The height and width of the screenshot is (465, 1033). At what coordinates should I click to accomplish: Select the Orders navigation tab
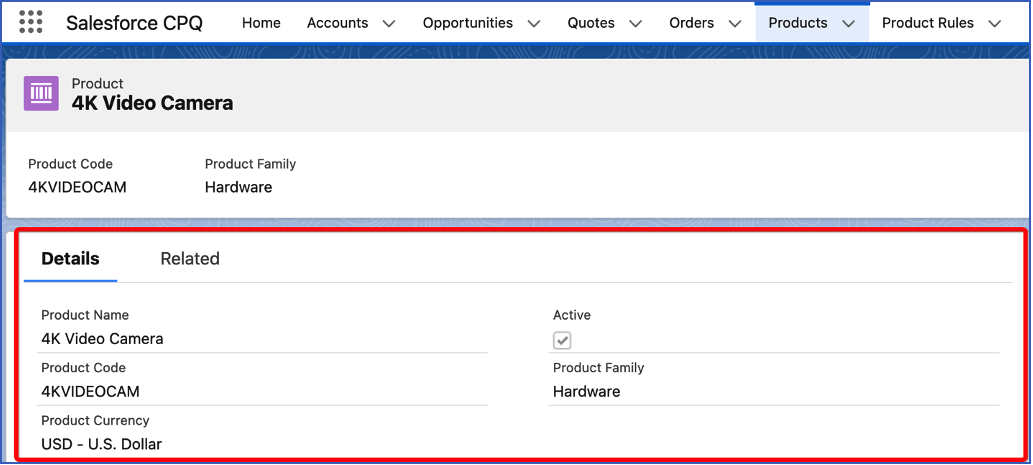point(691,23)
